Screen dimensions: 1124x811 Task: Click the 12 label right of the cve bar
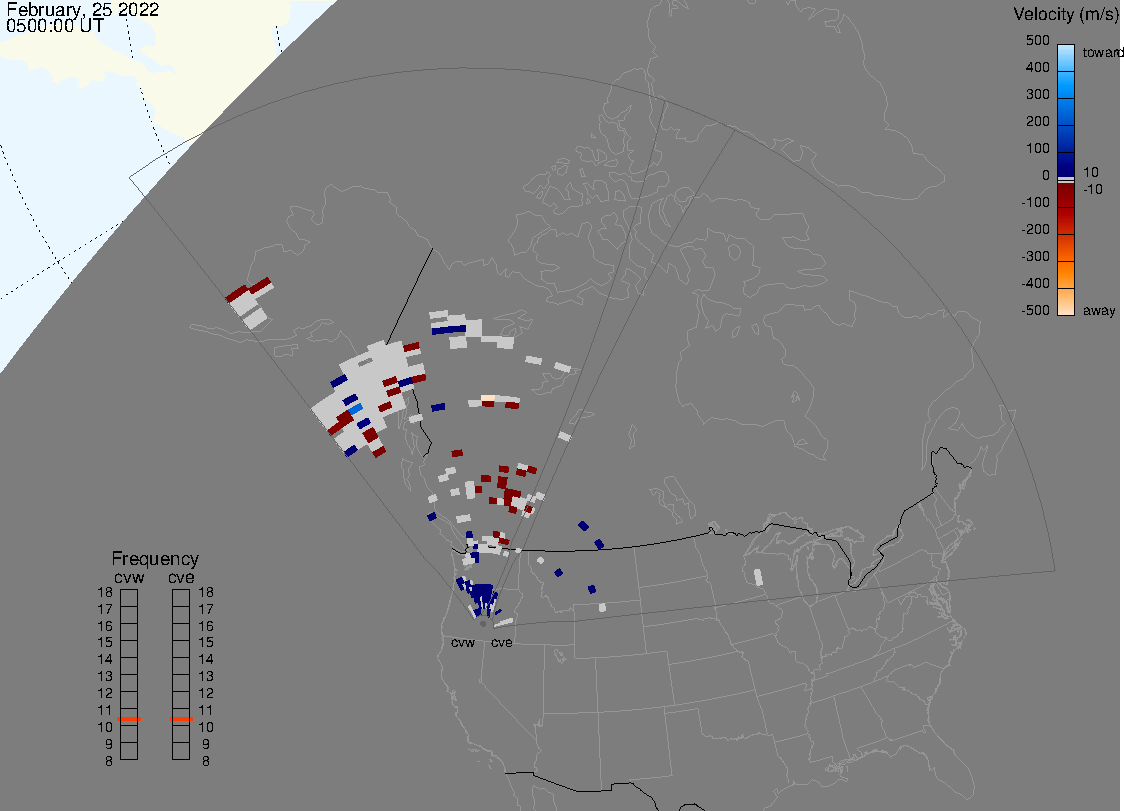(x=206, y=693)
